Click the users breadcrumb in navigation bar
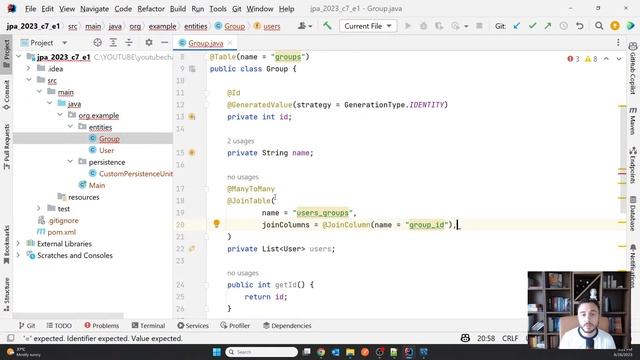Image resolution: width=640 pixels, height=360 pixels. [271, 26]
